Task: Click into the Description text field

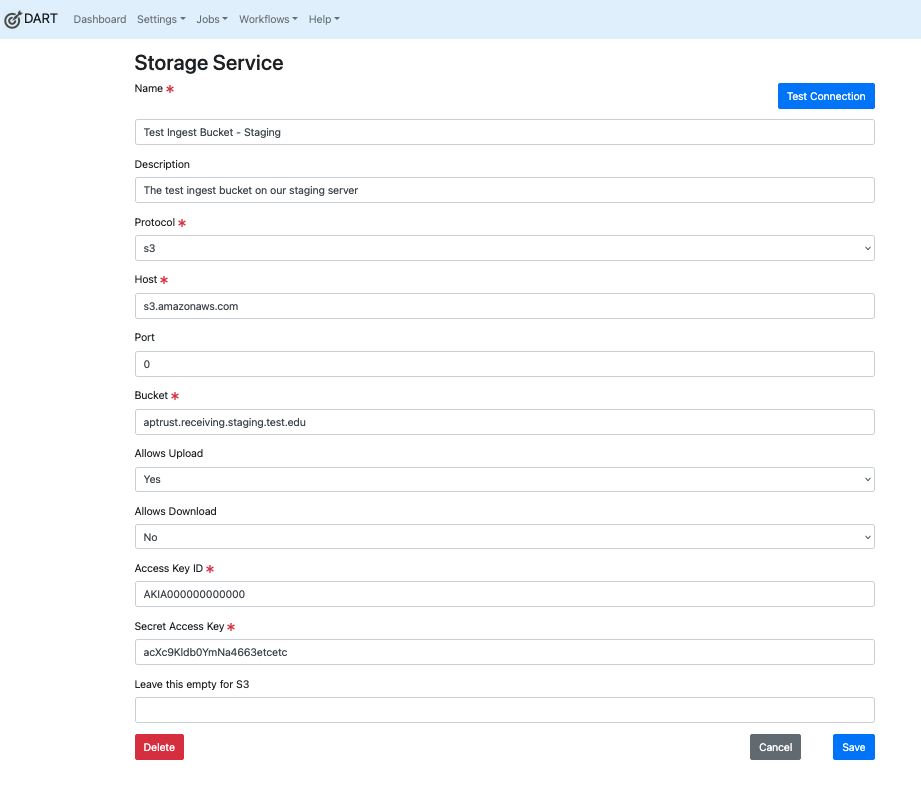Action: [x=504, y=190]
